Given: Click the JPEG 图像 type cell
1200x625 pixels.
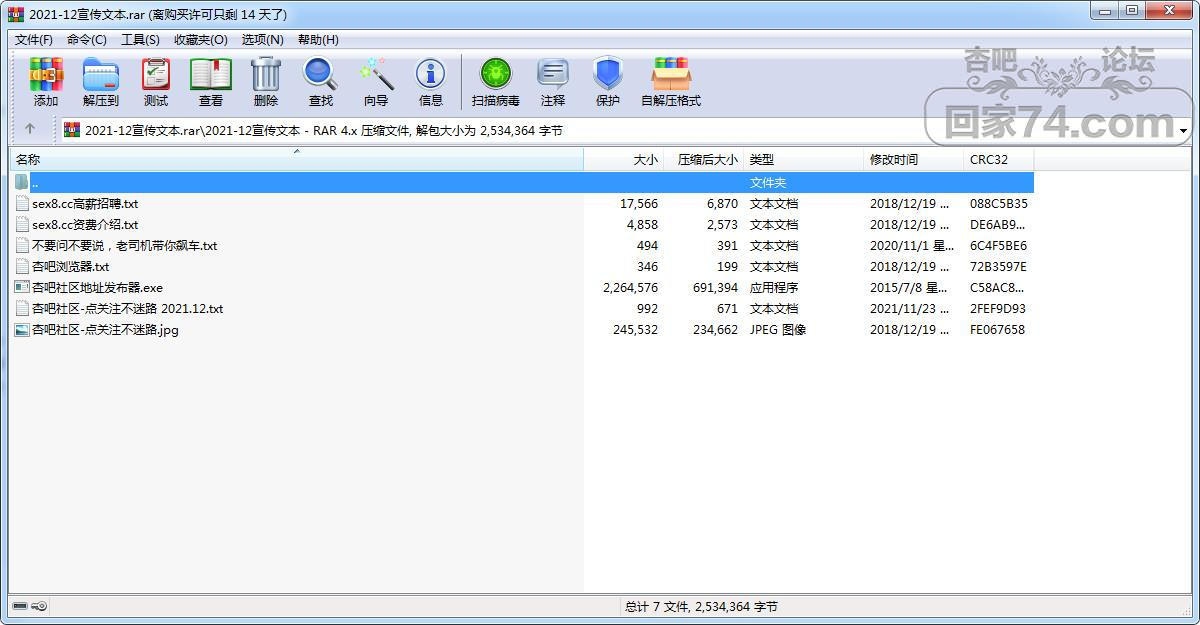Looking at the screenshot, I should coord(778,329).
